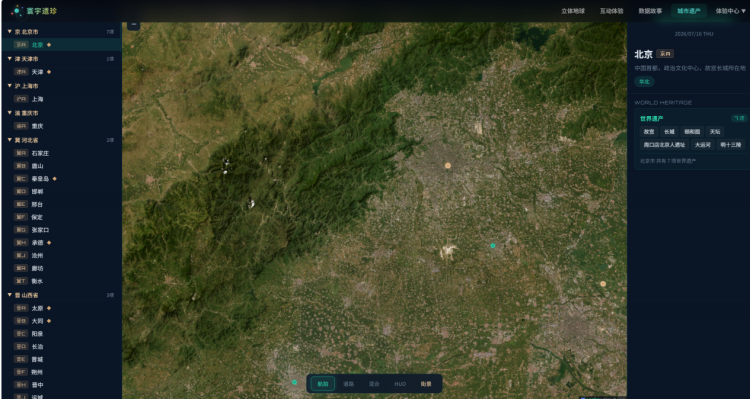
Task: Open the 体验中心 dropdown menu
Action: (730, 11)
